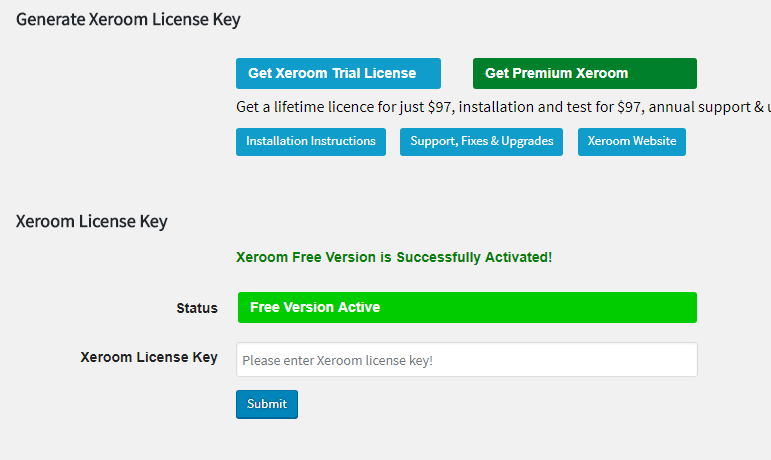Click the 'Website' word on the Xeroom button
This screenshot has width=771, height=460.
(x=654, y=141)
